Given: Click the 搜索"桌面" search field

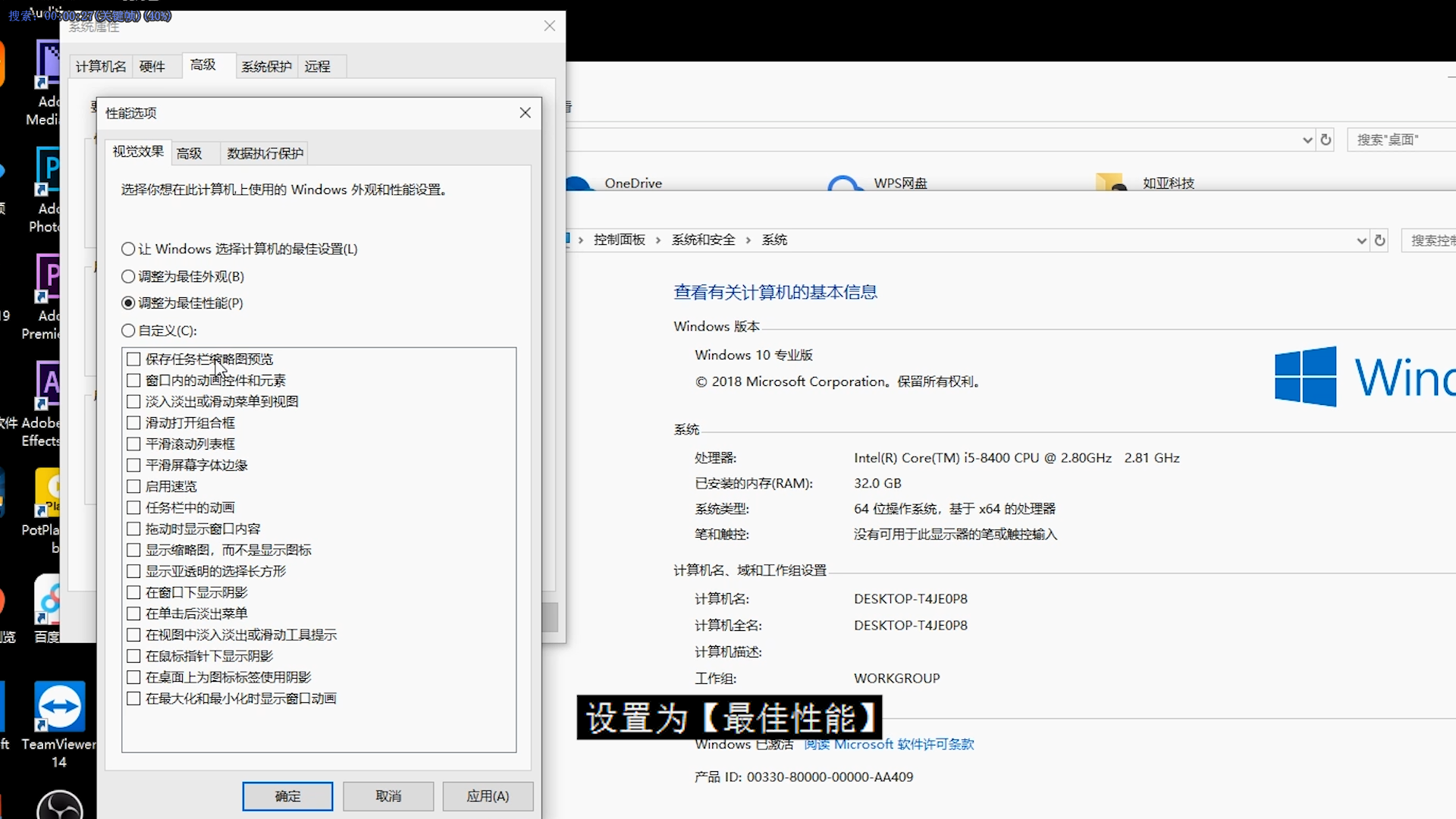Looking at the screenshot, I should [x=1401, y=140].
